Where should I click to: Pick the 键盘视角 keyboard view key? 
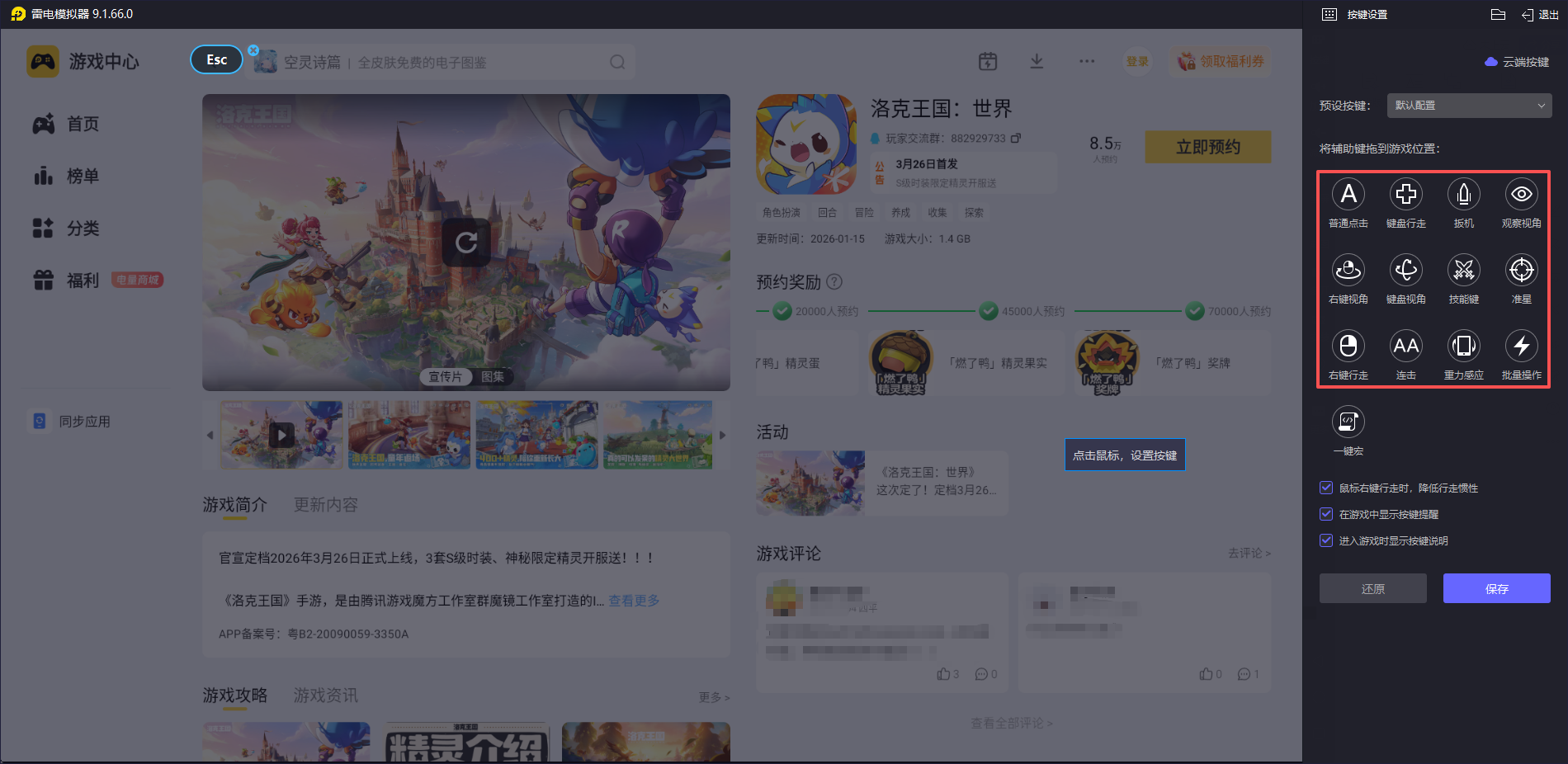click(x=1406, y=270)
